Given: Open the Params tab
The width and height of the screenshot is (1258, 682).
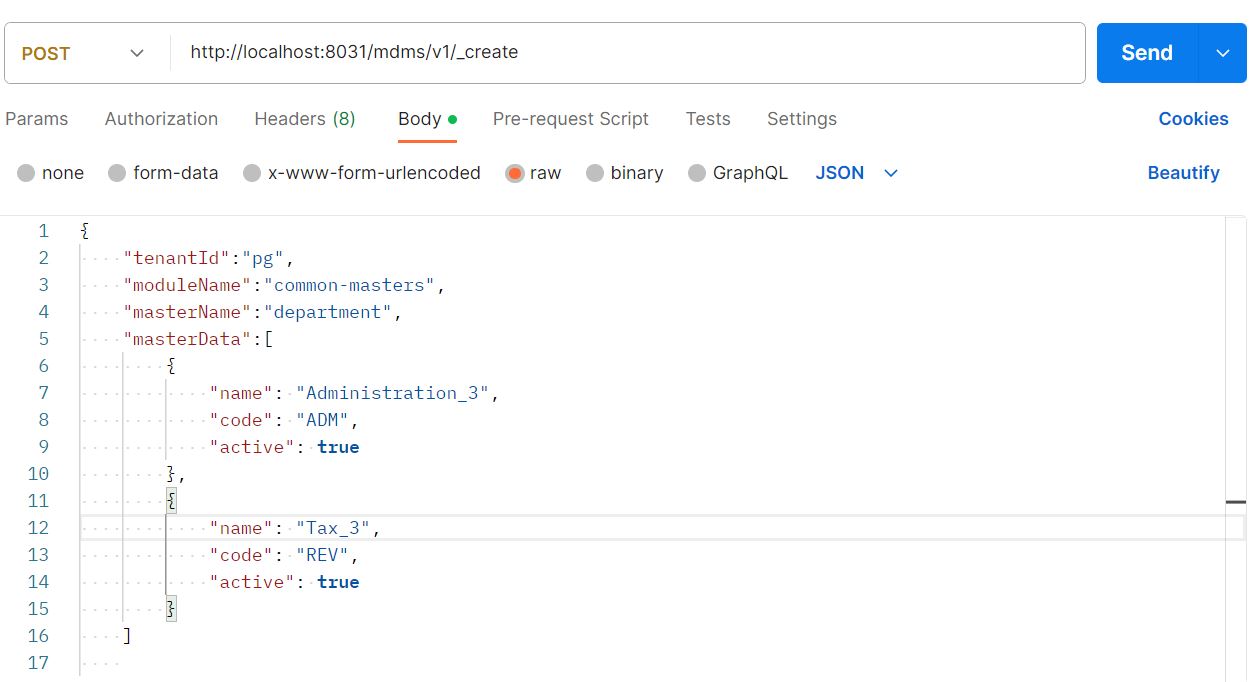Looking at the screenshot, I should point(37,119).
